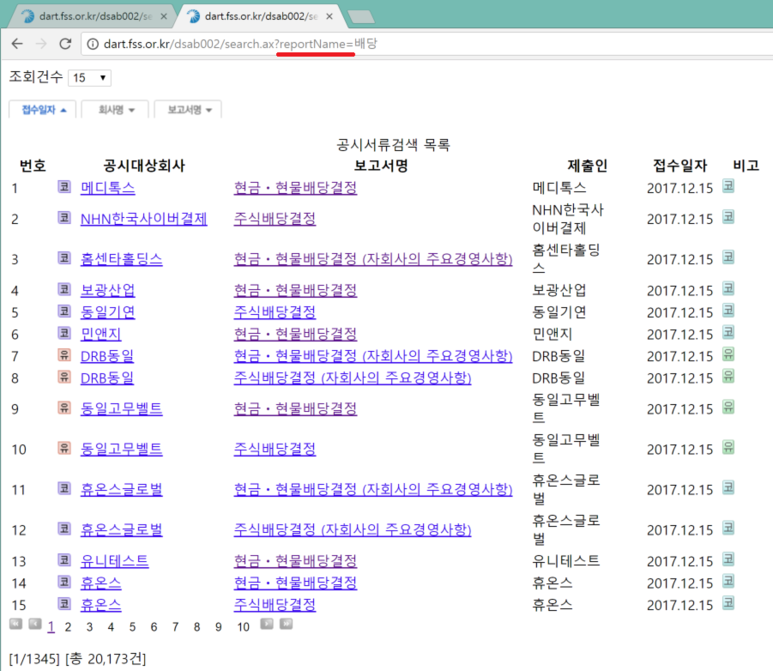Open NHN한국사이버결제 주식배당결정 report

click(x=275, y=219)
